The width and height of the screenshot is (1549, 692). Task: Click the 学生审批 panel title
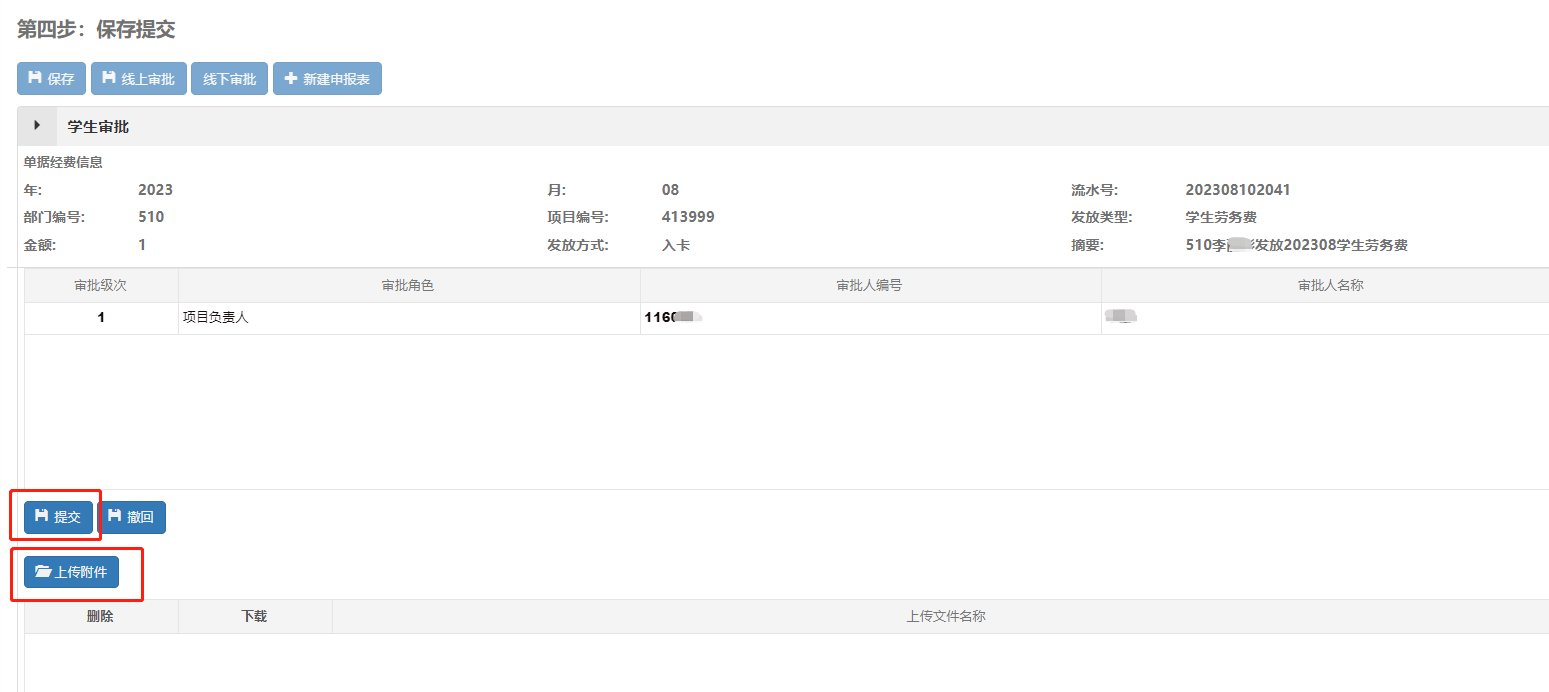click(98, 127)
